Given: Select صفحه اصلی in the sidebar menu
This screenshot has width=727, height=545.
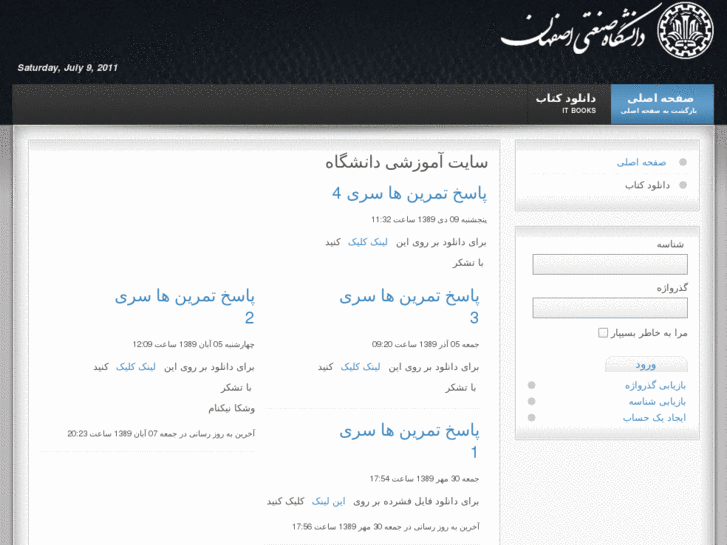Looking at the screenshot, I should 641,162.
